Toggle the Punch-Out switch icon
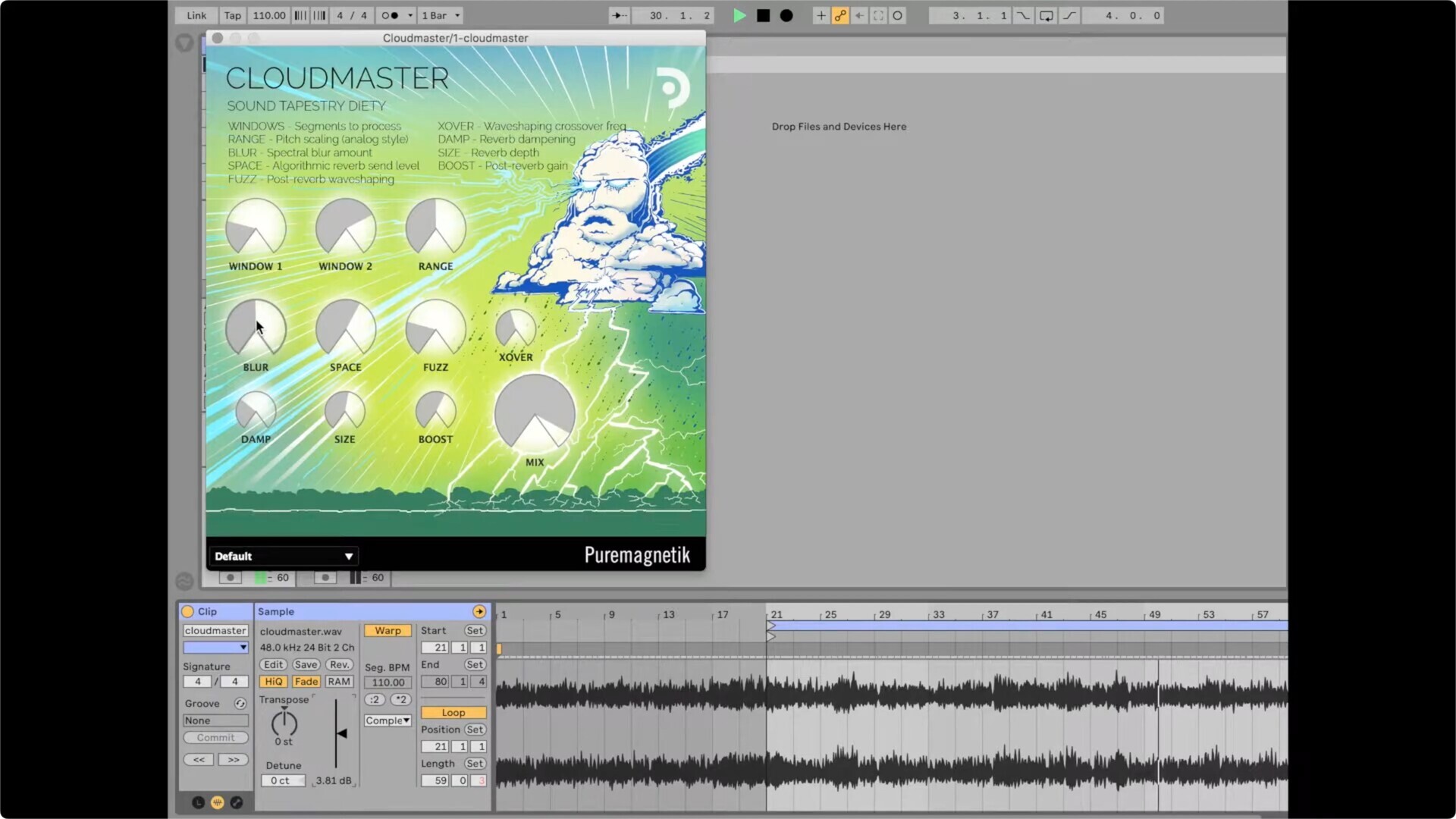 tap(1069, 15)
